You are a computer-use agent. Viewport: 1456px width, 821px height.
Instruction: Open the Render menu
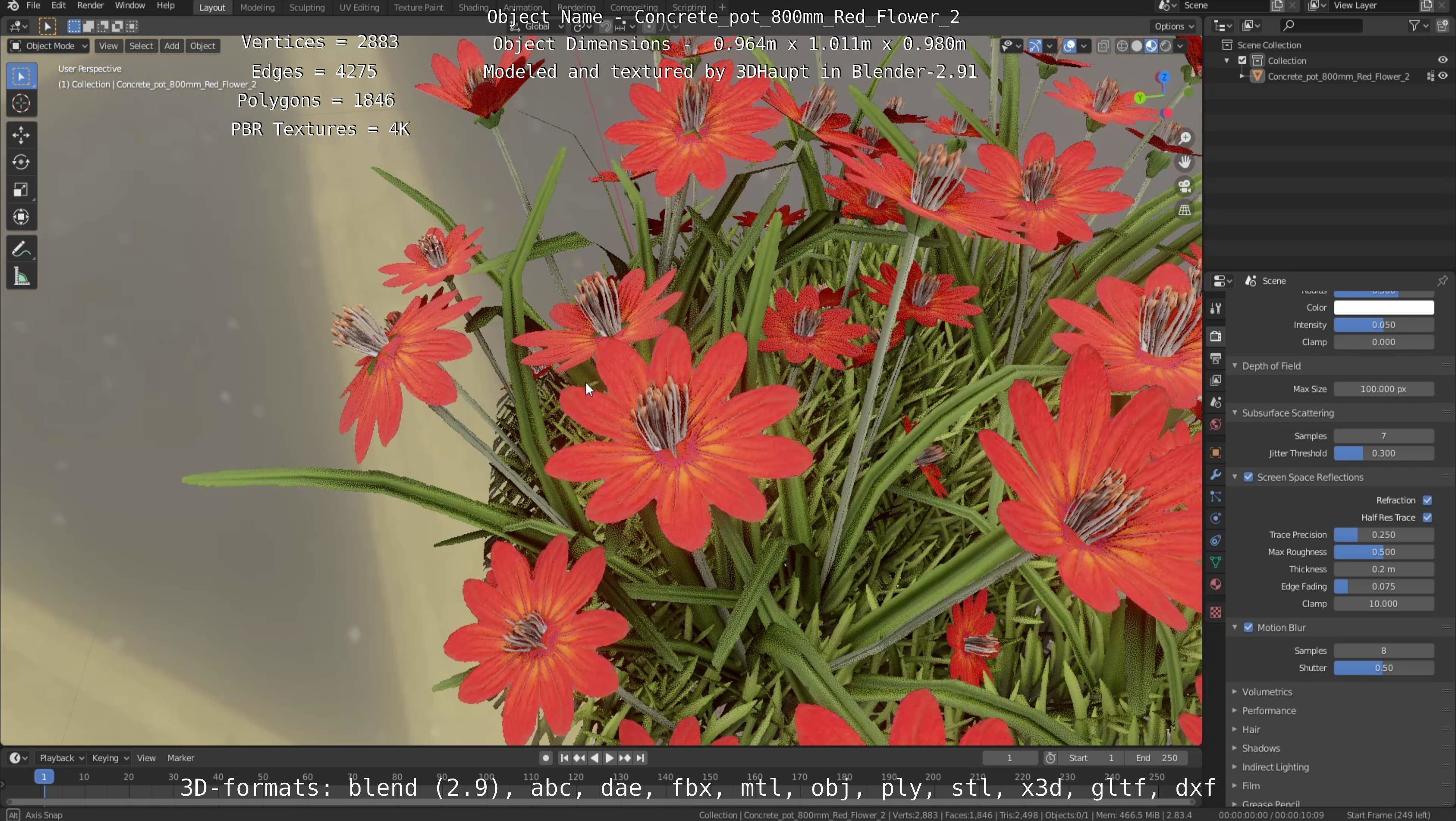click(x=90, y=6)
